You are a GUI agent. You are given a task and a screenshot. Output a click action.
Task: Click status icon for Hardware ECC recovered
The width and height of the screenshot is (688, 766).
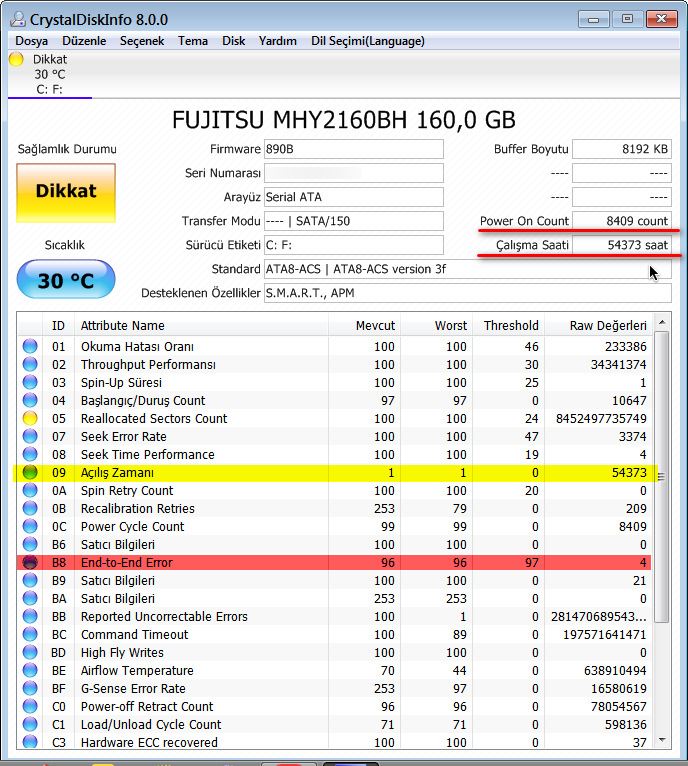[30, 742]
